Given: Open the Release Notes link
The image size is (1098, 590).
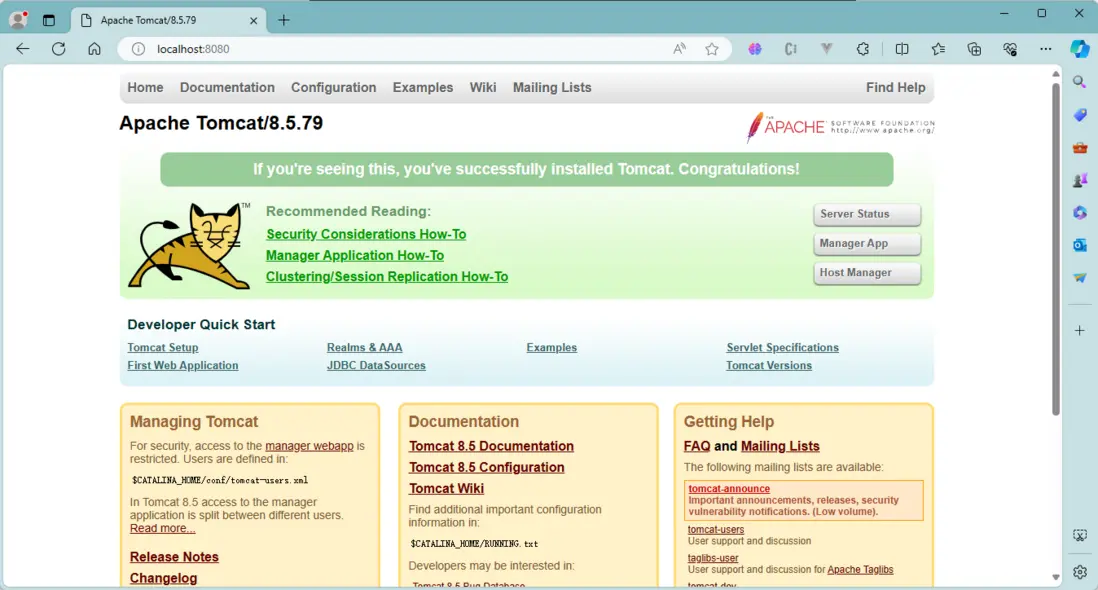Looking at the screenshot, I should point(174,557).
